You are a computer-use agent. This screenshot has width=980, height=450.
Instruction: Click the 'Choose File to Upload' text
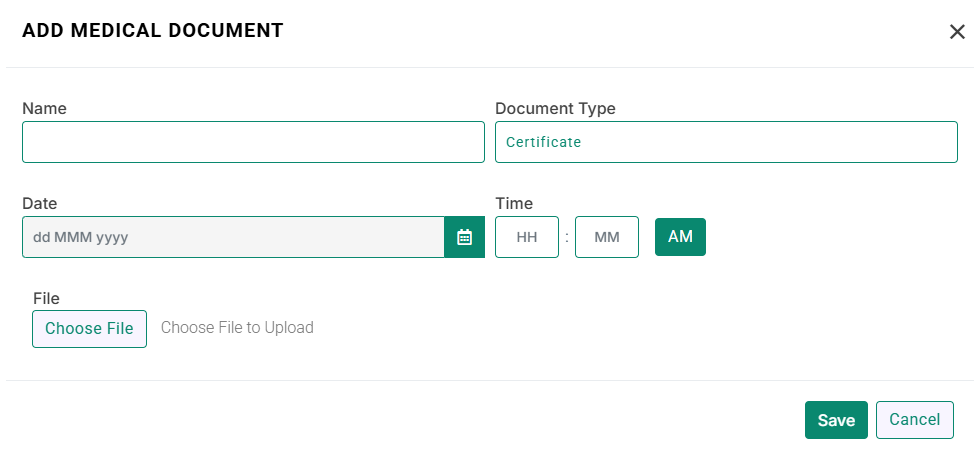tap(237, 328)
